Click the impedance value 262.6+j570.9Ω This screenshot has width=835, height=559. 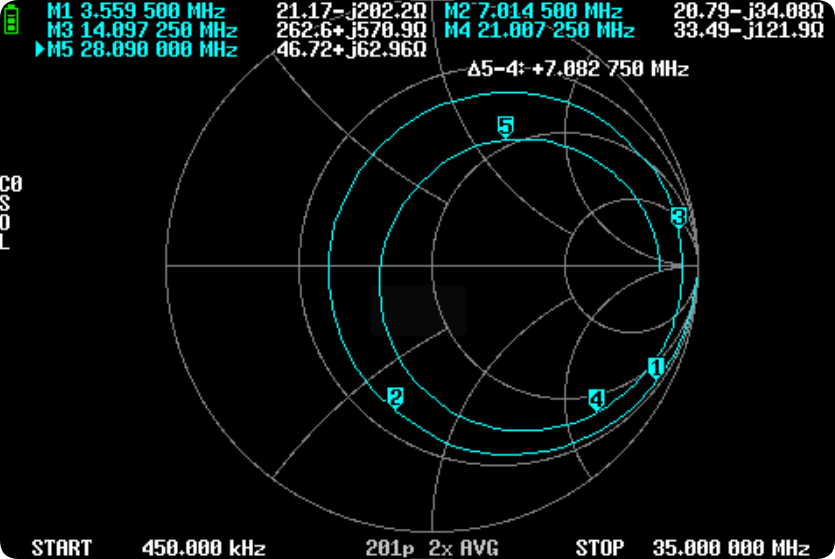click(x=351, y=31)
